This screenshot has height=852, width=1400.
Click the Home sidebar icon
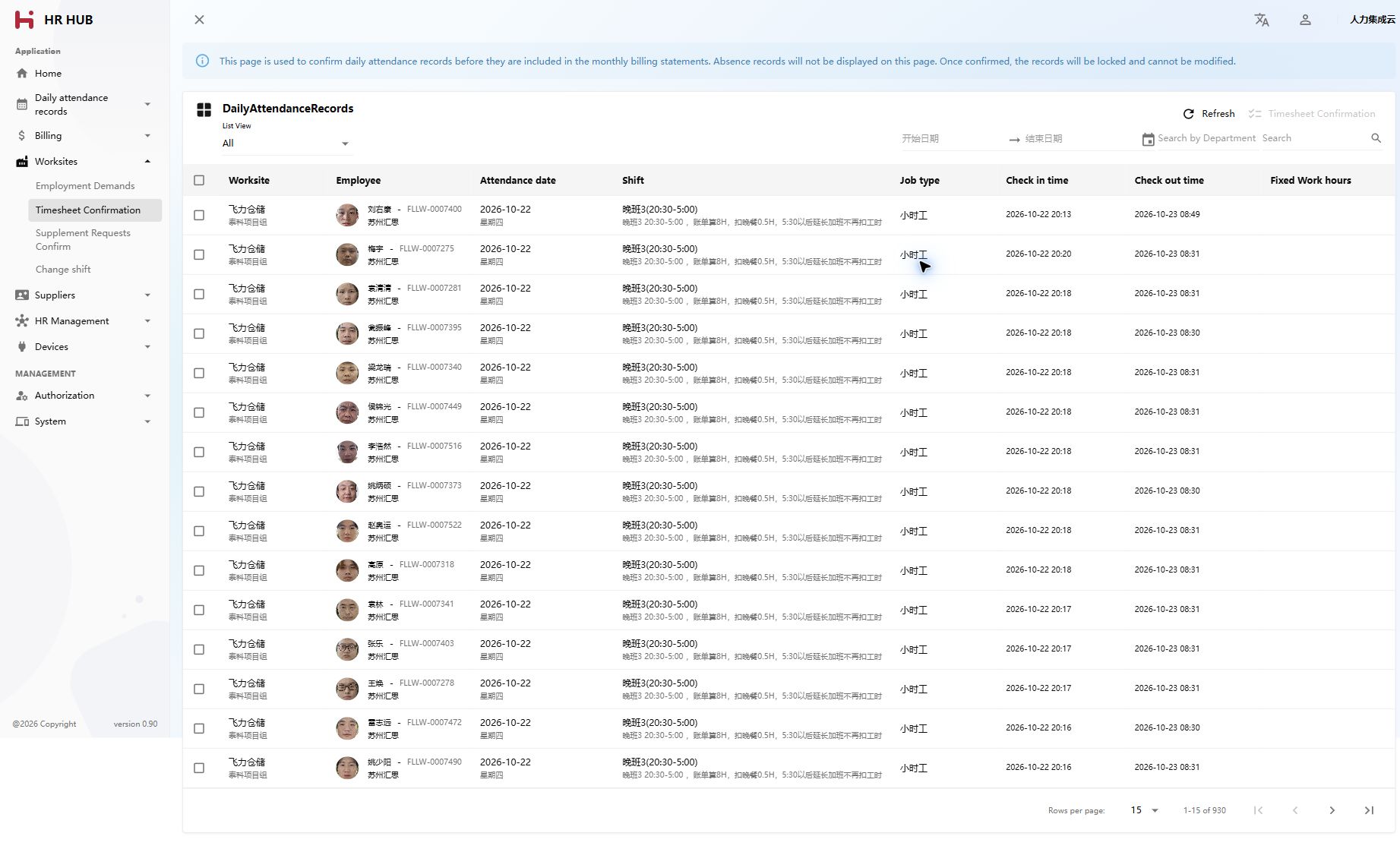(x=22, y=74)
